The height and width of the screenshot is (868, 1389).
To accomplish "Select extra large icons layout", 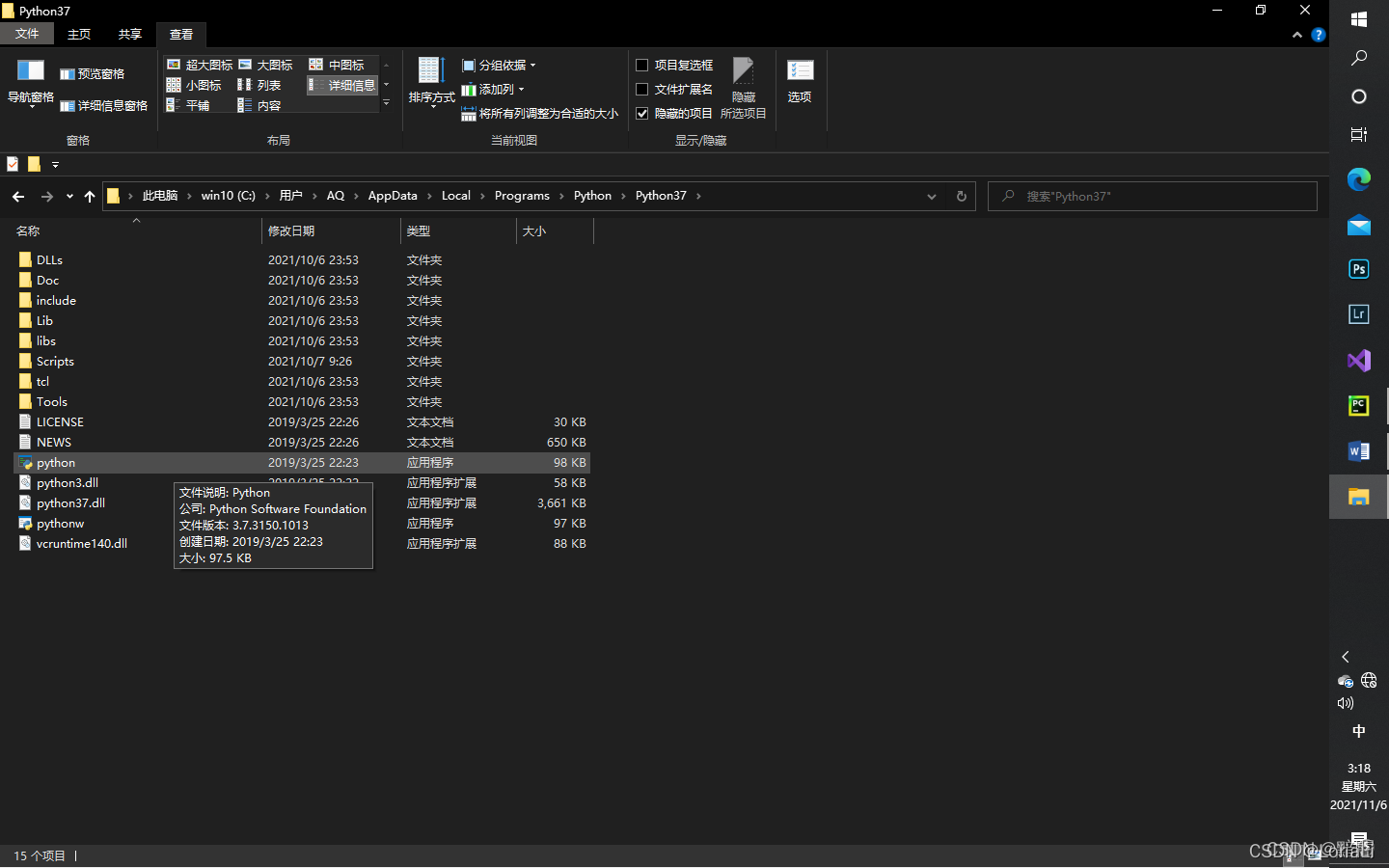I will [x=200, y=65].
